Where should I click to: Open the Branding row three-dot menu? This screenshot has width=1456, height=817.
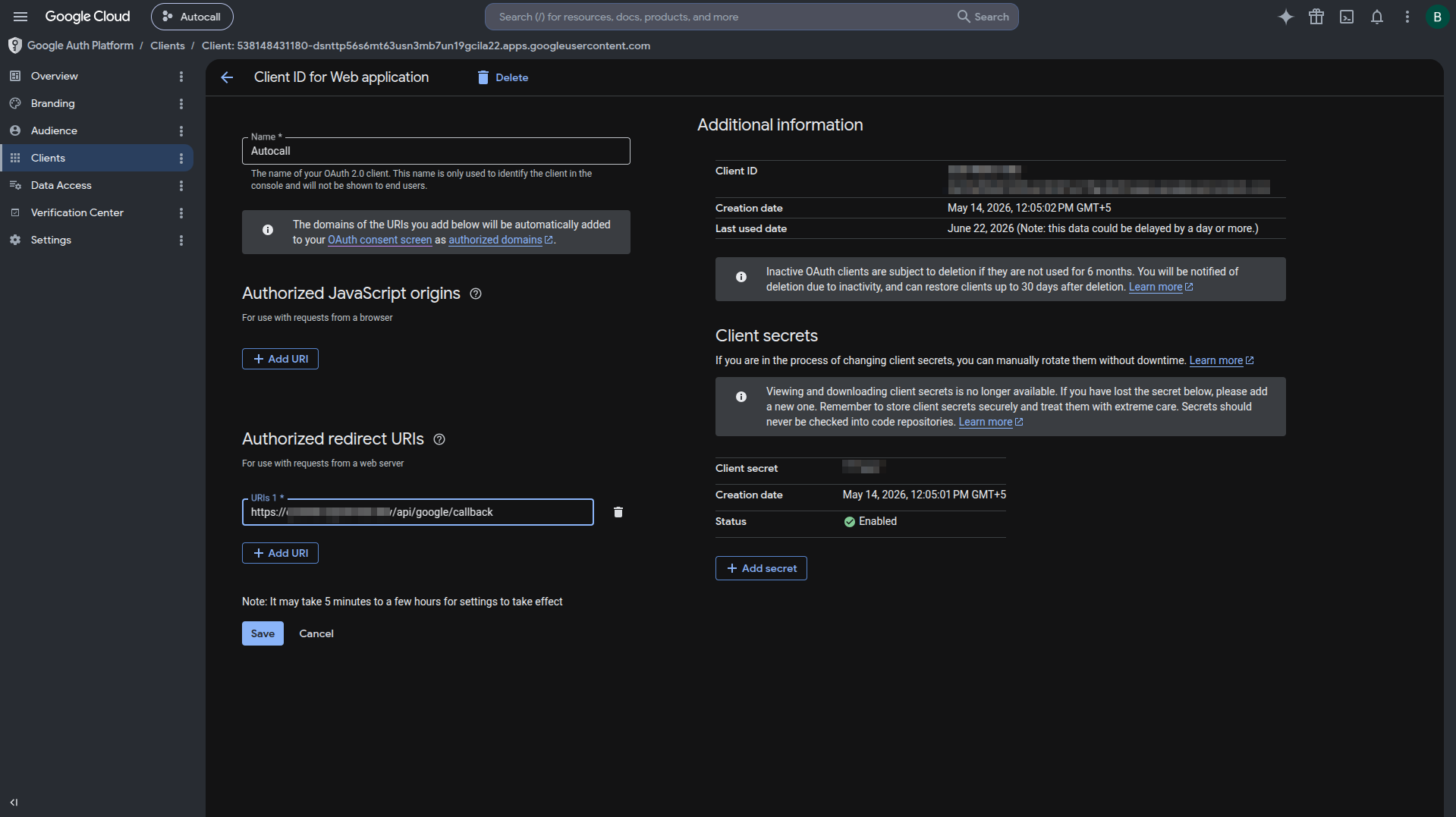pos(181,104)
